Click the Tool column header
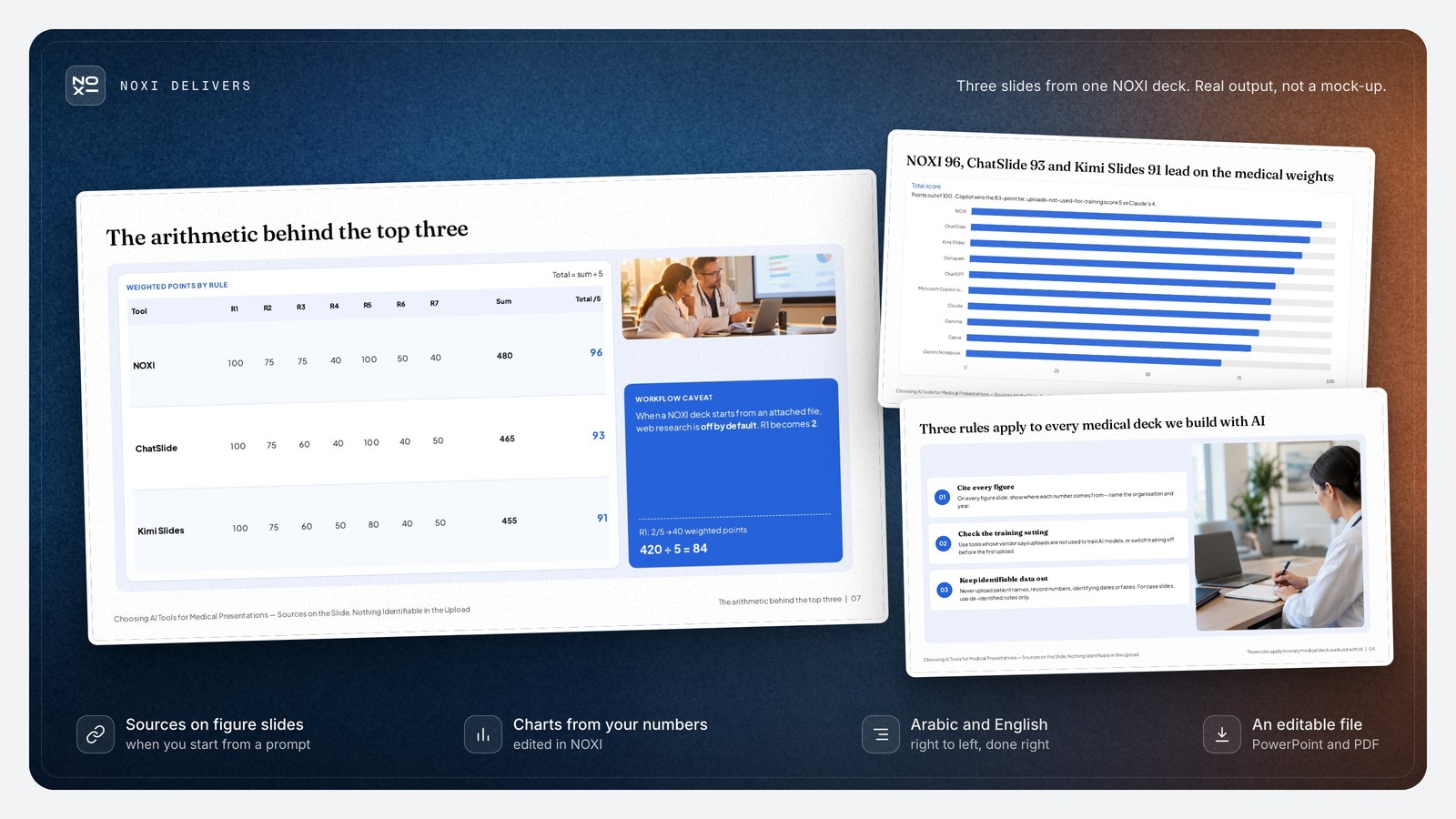The height and width of the screenshot is (819, 1456). pyautogui.click(x=139, y=311)
